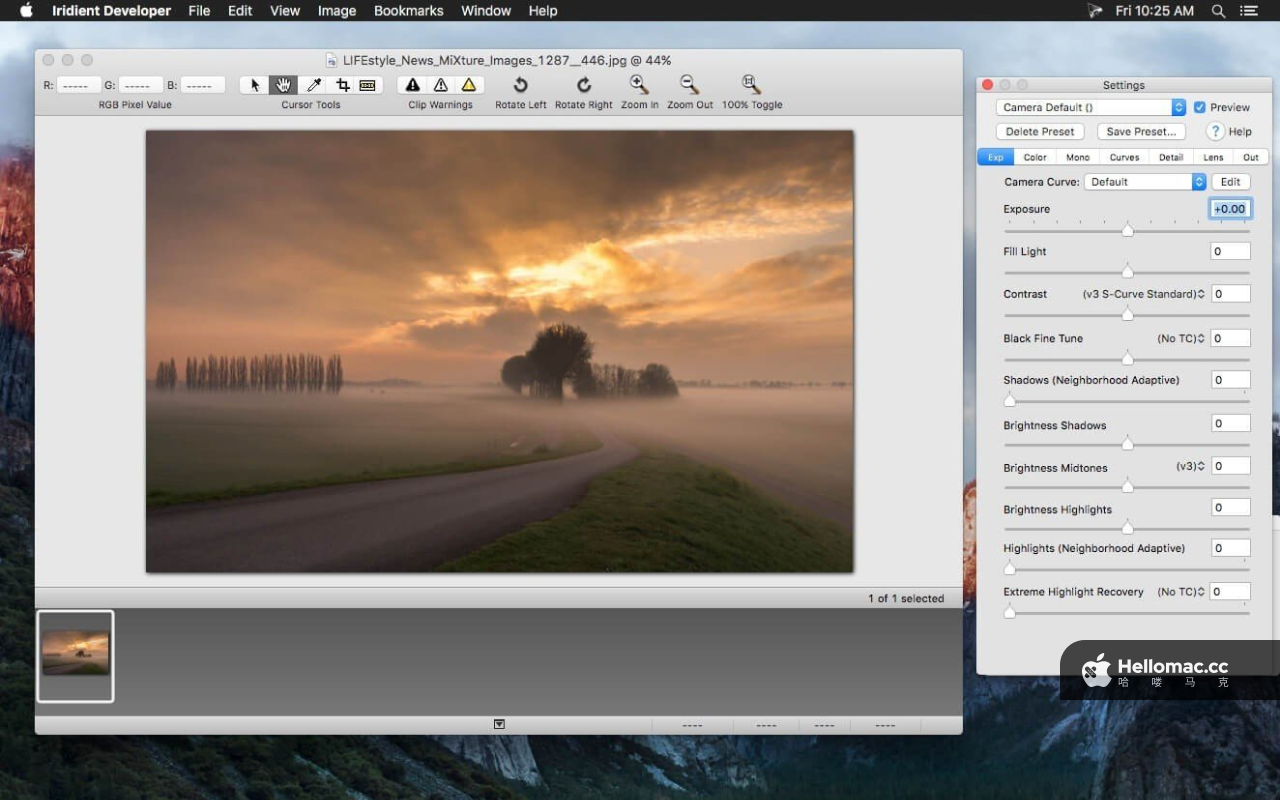Click the Zoom In magnifier
1280x800 pixels.
click(x=639, y=84)
